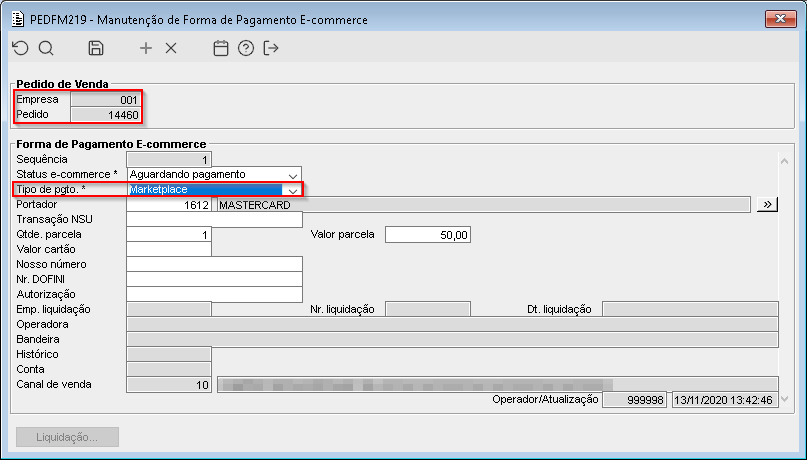Open search with the magnifier icon
This screenshot has width=807, height=460.
tap(46, 48)
